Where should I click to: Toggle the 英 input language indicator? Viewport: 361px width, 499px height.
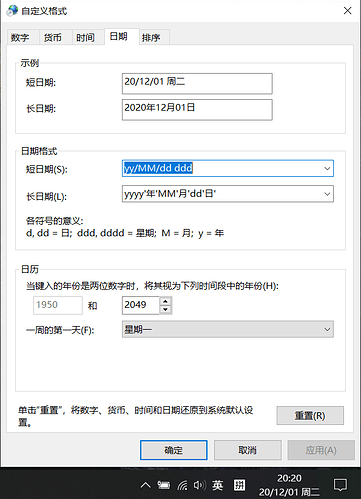pos(218,485)
